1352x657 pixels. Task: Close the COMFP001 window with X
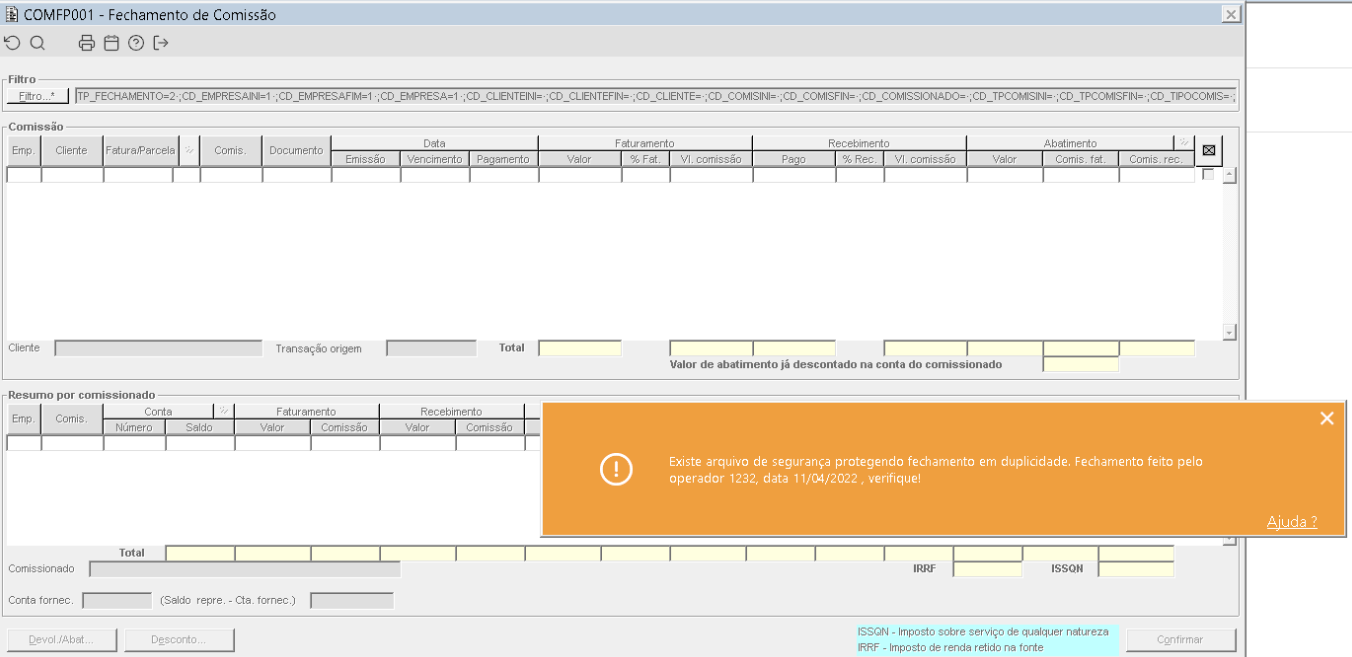pos(1231,14)
